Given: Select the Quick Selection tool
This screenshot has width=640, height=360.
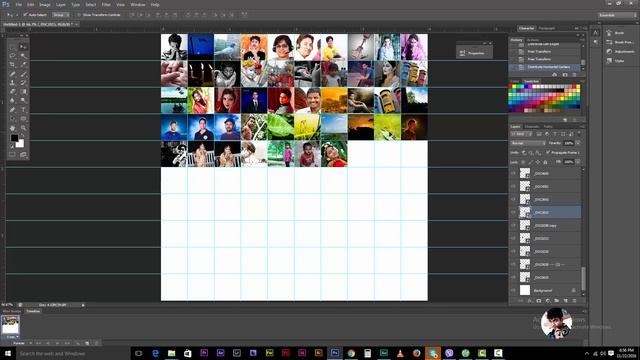Looking at the screenshot, I should [x=23, y=56].
